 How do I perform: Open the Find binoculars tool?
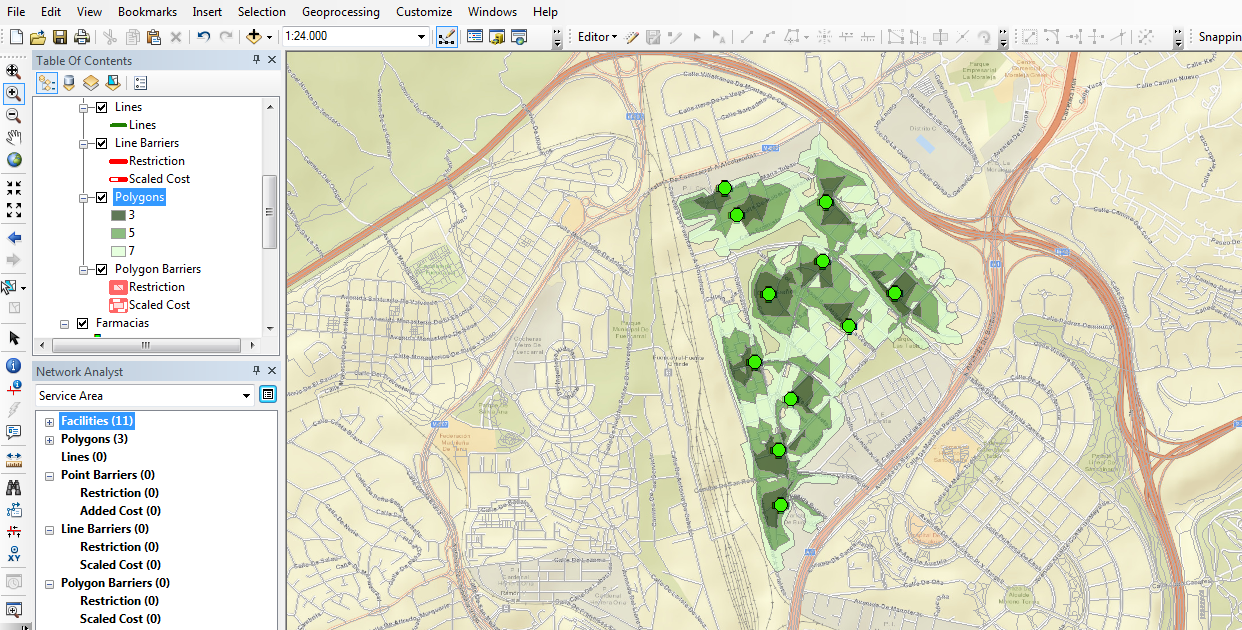point(14,488)
